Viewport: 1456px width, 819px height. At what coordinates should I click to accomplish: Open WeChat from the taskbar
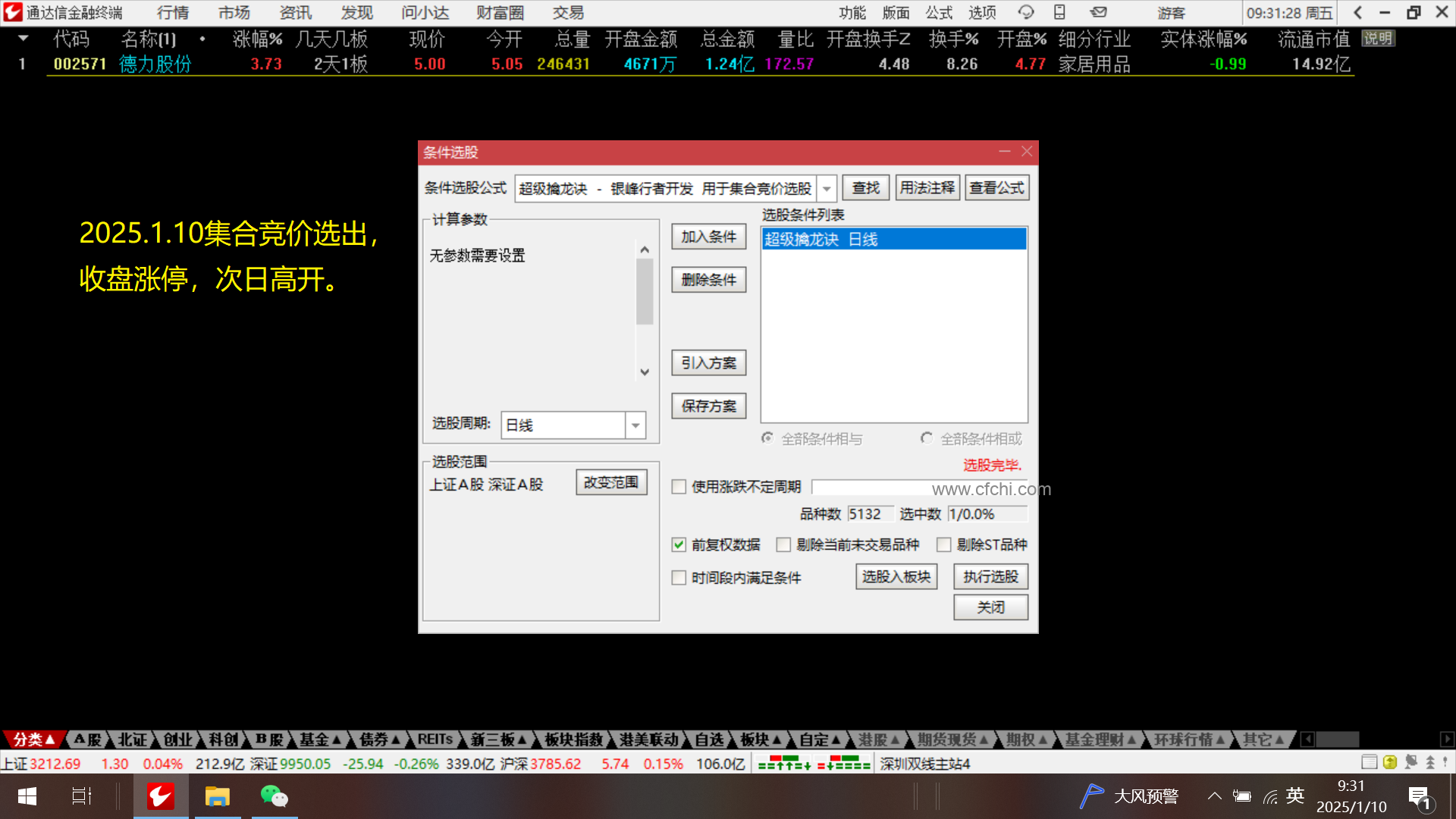pyautogui.click(x=274, y=796)
